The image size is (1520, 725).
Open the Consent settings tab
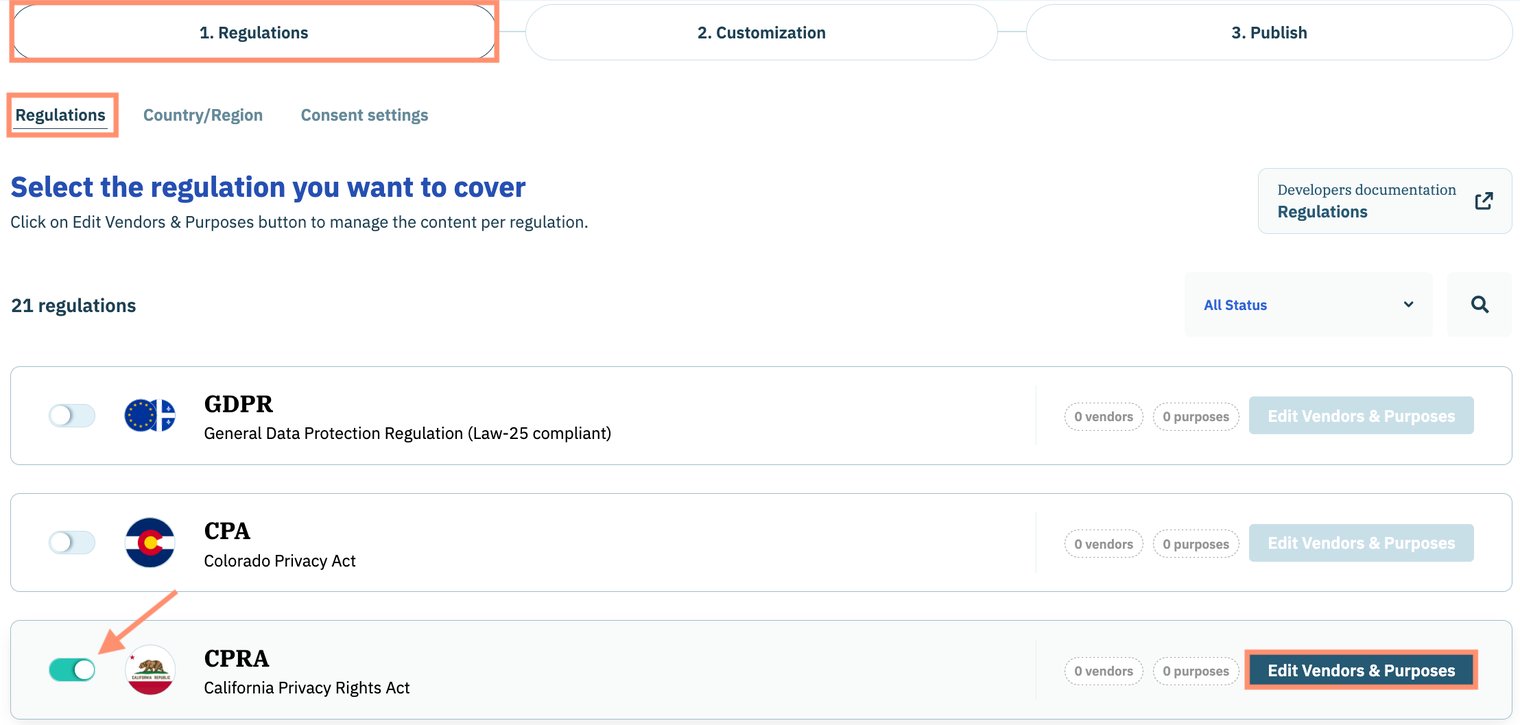coord(364,115)
